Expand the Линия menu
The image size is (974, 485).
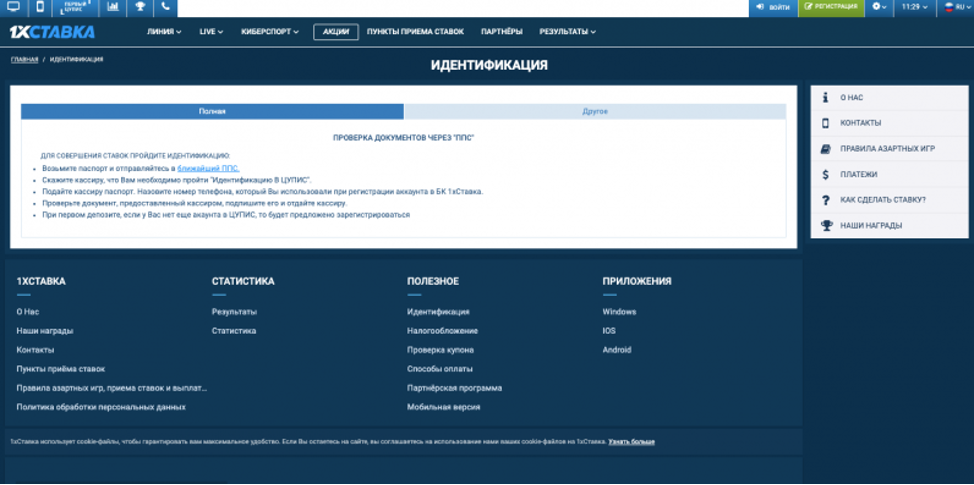click(x=164, y=32)
